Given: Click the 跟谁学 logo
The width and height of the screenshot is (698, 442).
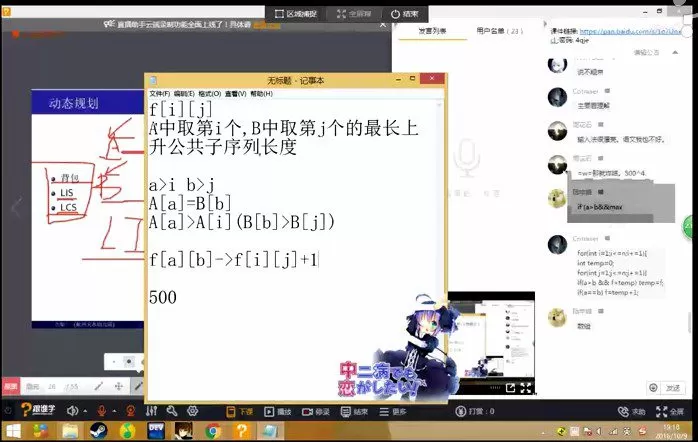Looking at the screenshot, I should [38, 410].
